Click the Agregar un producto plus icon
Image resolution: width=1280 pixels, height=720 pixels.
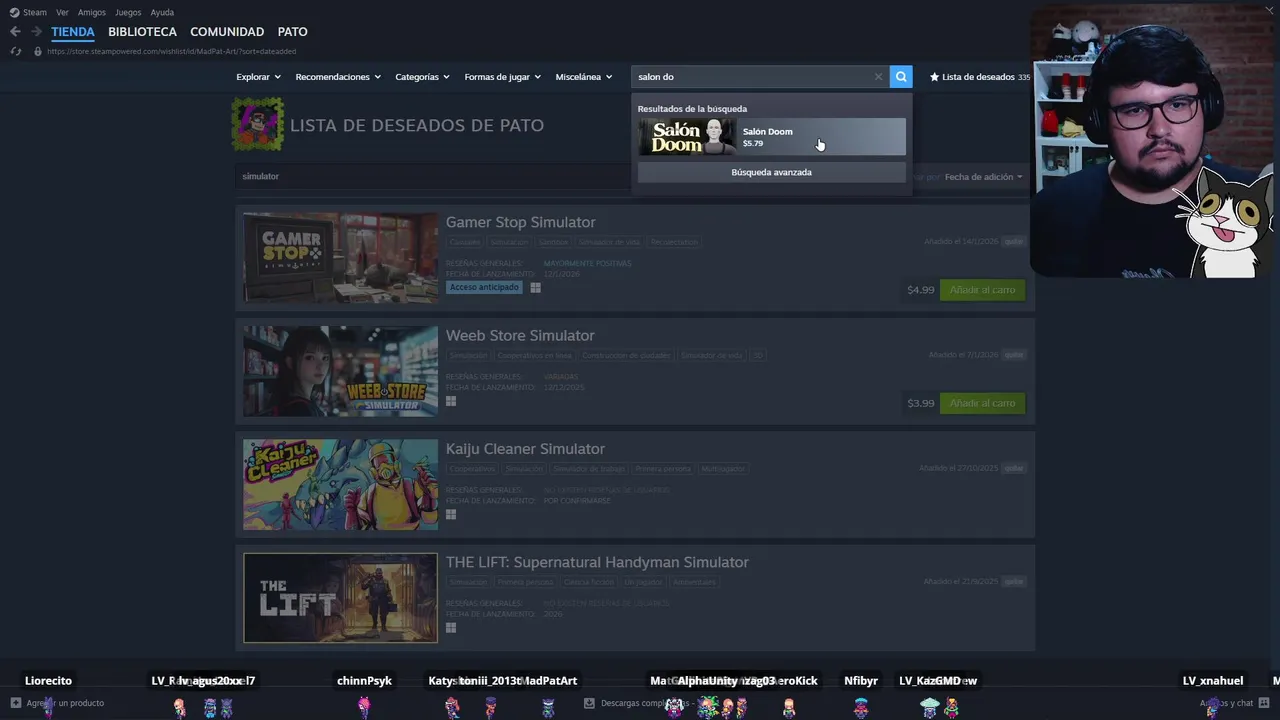15,703
